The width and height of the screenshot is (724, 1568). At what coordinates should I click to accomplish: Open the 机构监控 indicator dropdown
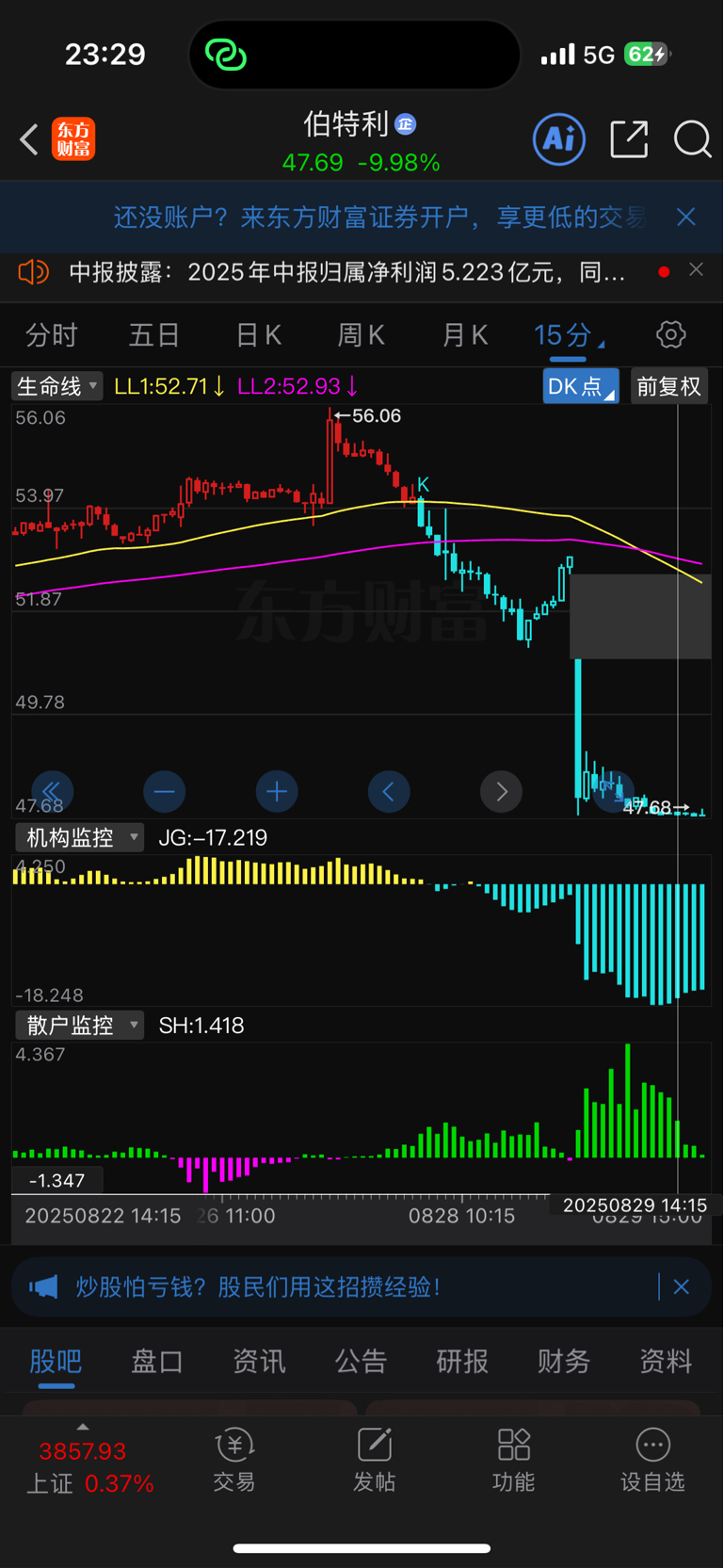[80, 837]
